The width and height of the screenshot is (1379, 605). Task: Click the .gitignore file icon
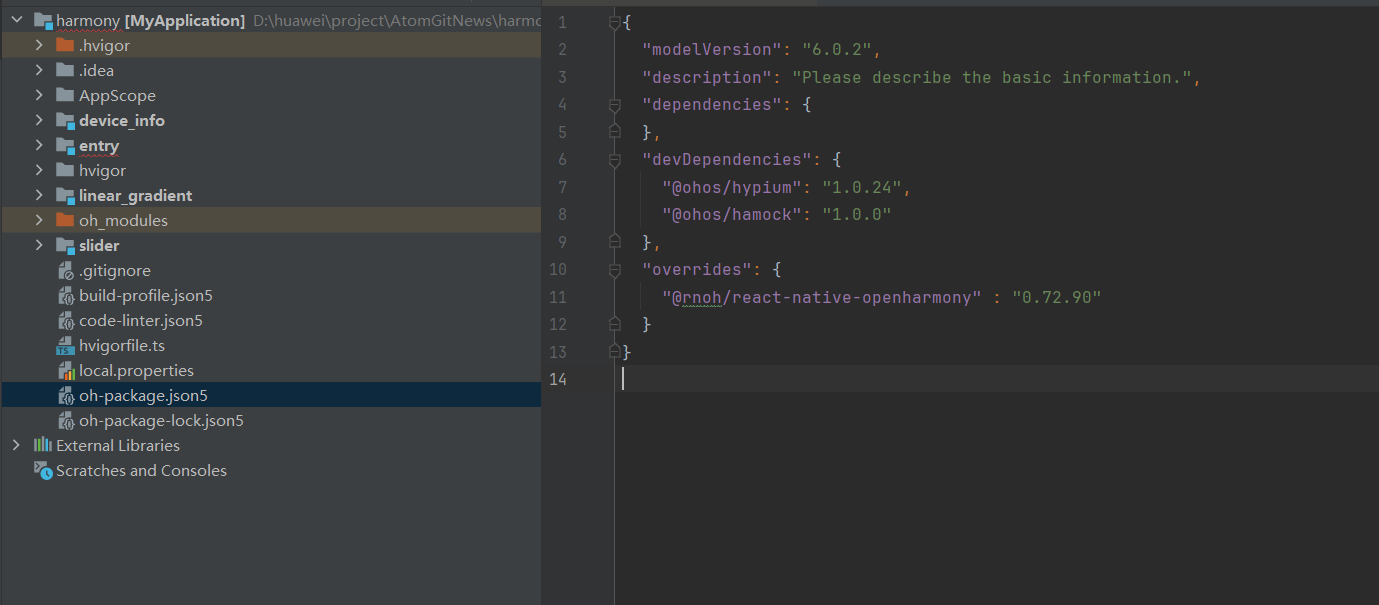click(65, 270)
